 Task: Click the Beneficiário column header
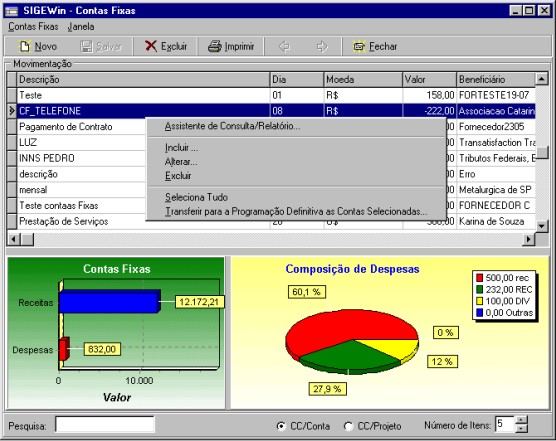[x=496, y=79]
